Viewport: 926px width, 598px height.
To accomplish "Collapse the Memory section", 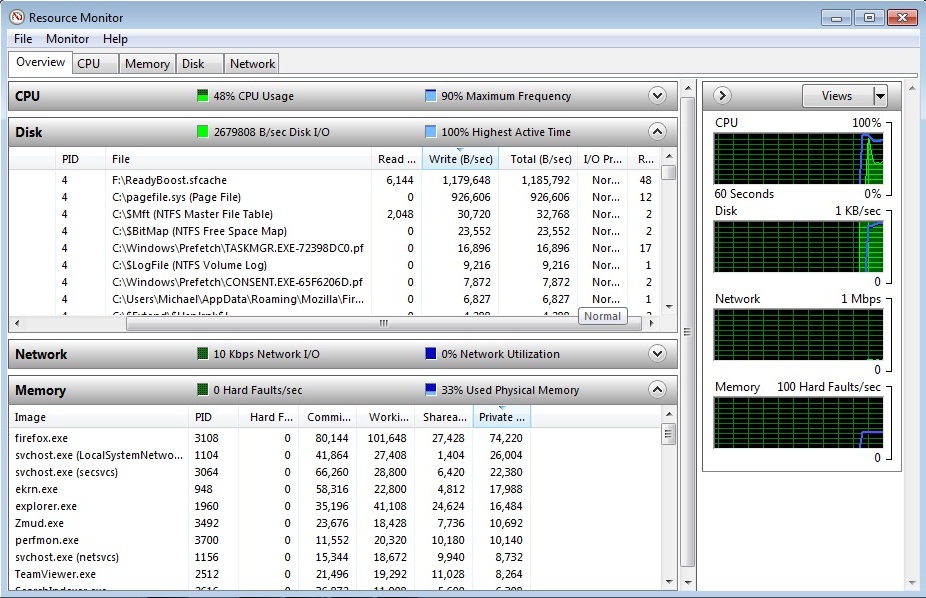I will pos(657,390).
